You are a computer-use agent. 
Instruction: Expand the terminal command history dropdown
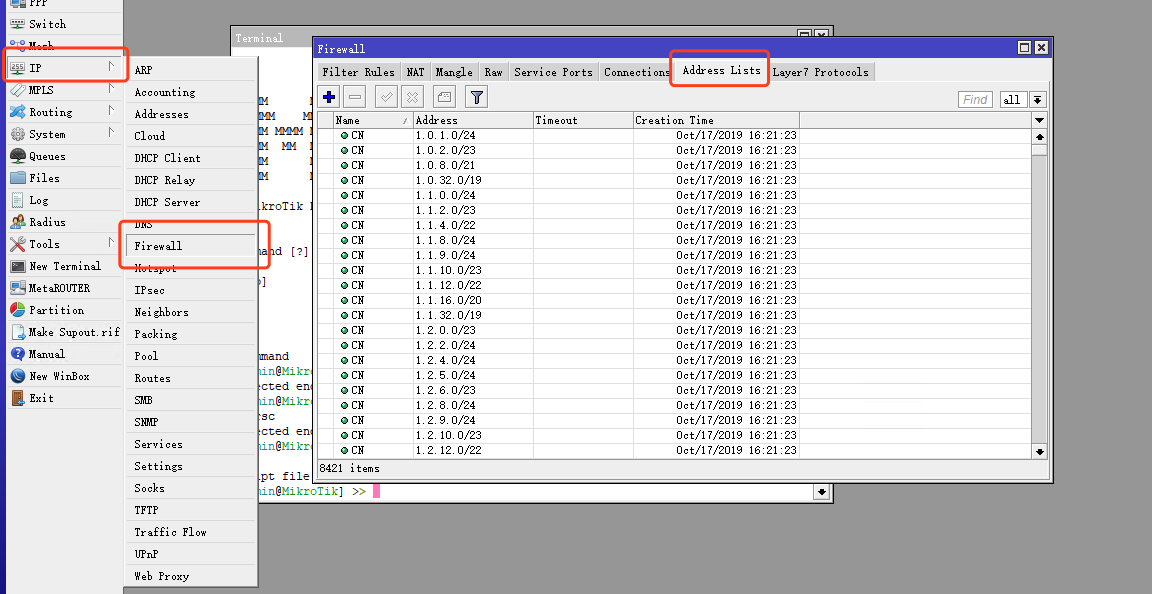click(x=822, y=492)
